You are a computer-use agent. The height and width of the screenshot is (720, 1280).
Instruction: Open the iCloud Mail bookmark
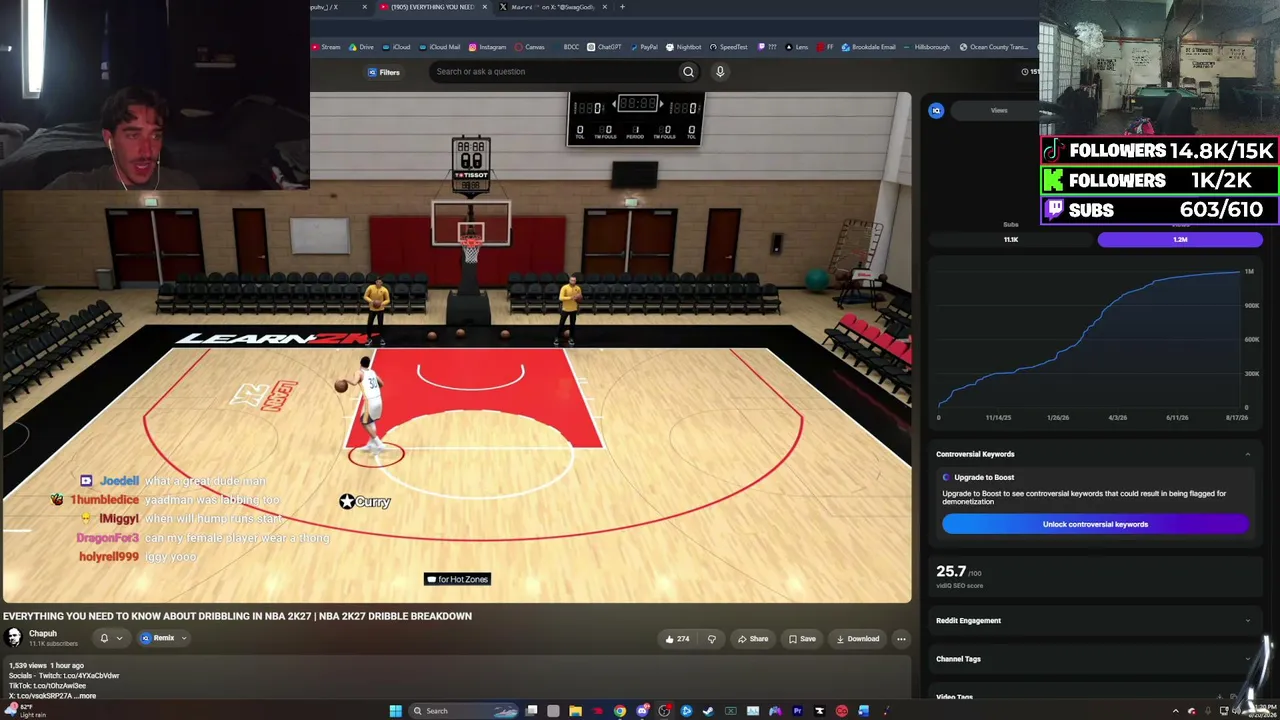pyautogui.click(x=440, y=47)
